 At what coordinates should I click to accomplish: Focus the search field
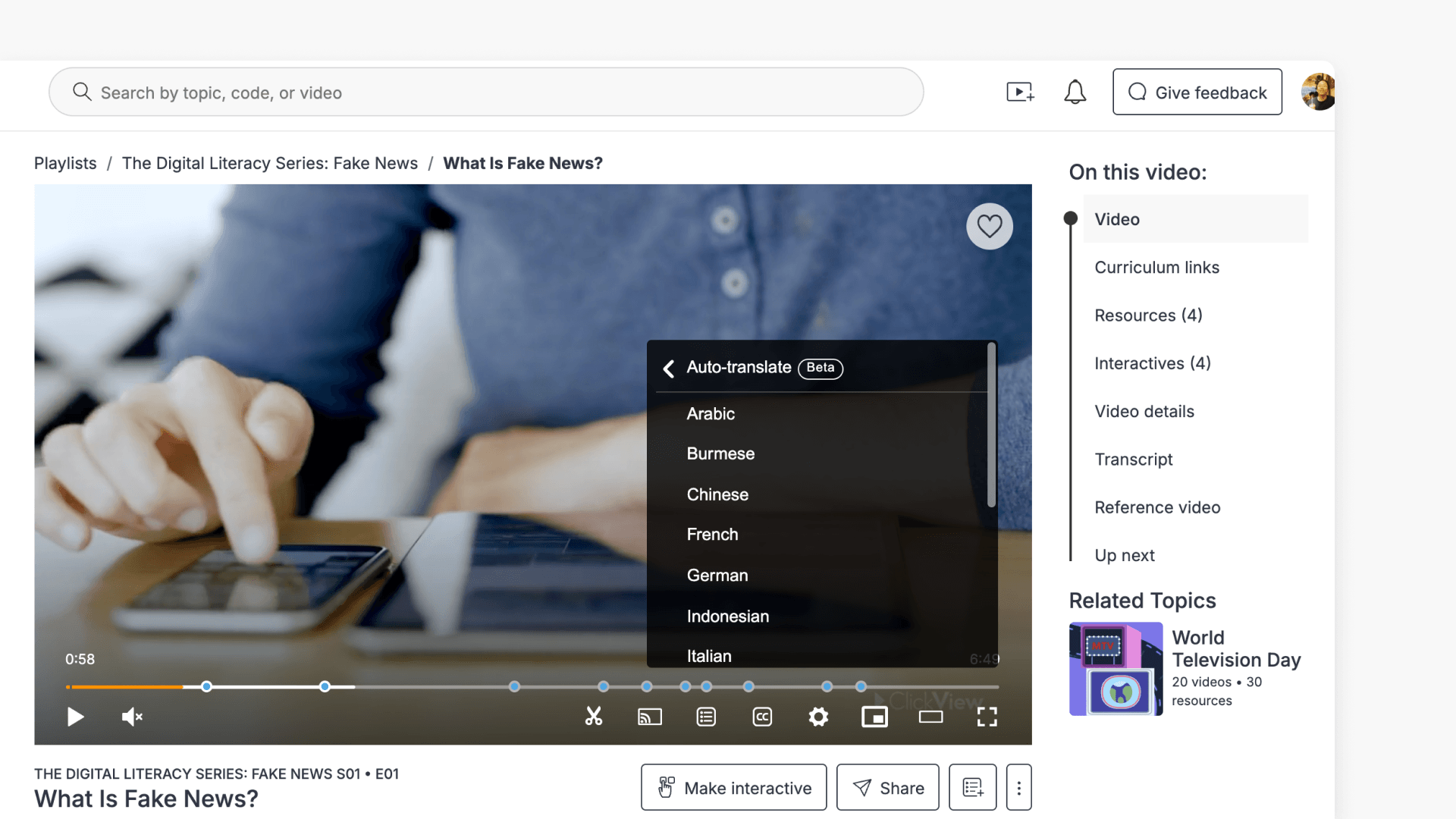[x=486, y=92]
